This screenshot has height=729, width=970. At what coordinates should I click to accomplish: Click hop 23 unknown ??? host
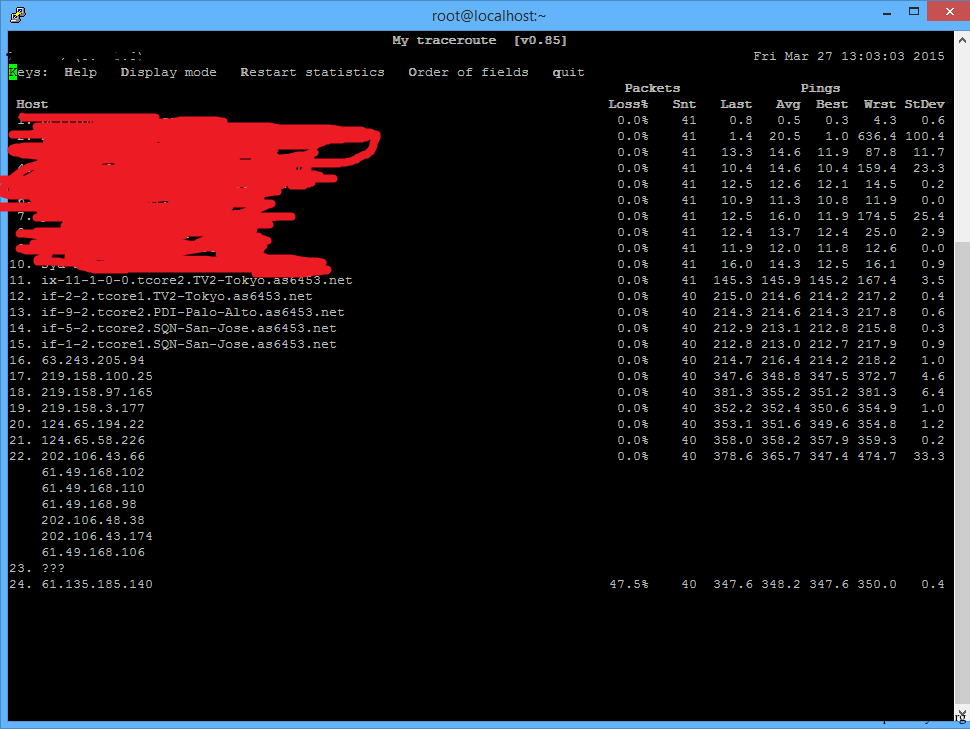[x=53, y=569]
